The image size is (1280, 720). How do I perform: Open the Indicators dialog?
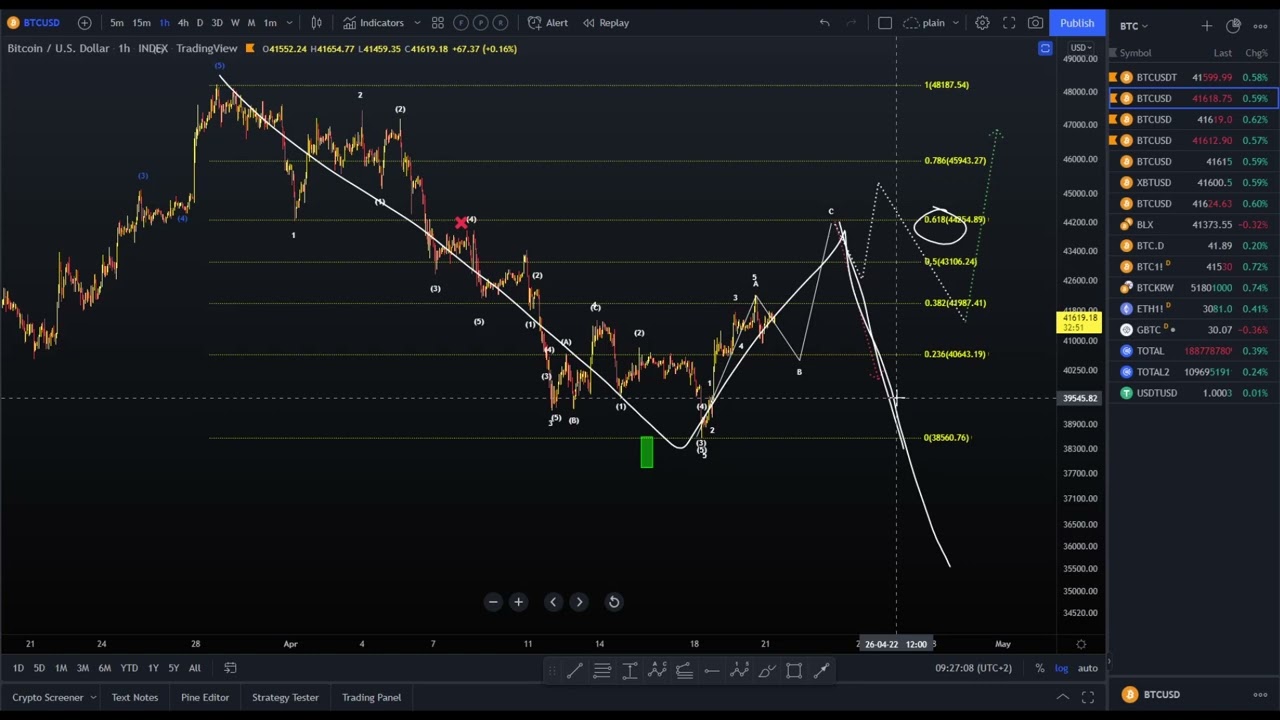tap(372, 22)
